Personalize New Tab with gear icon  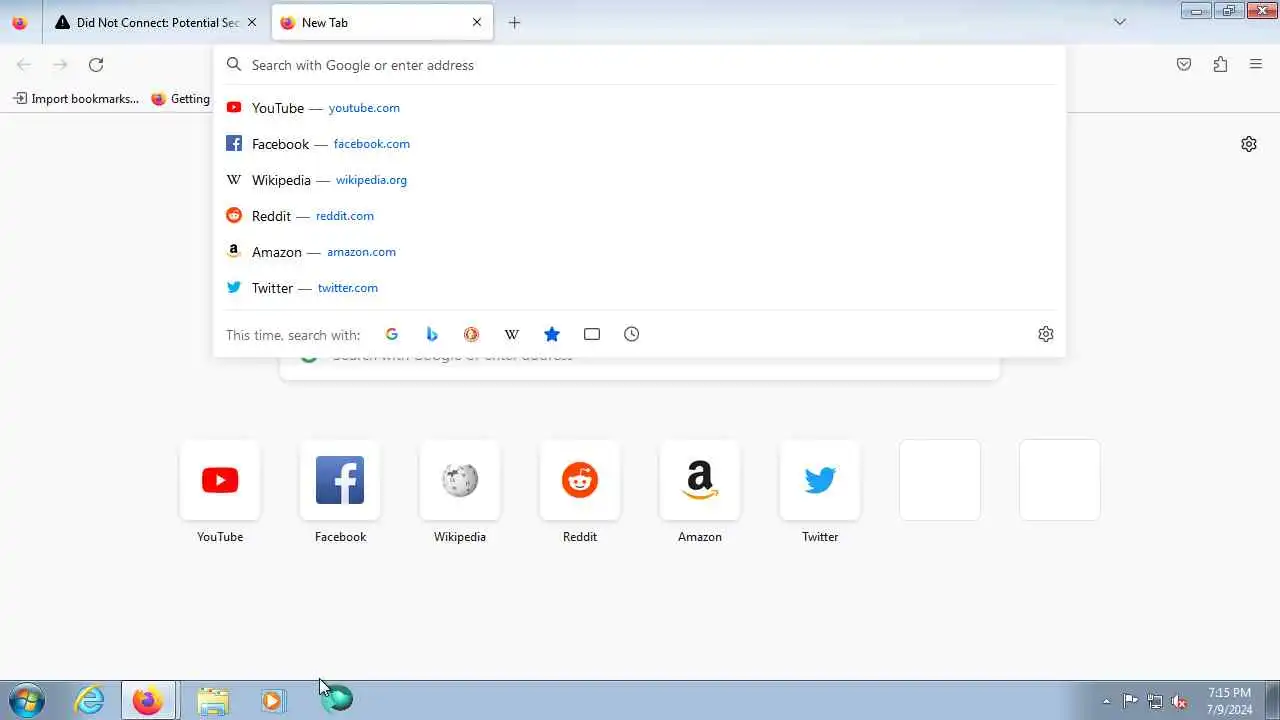pos(1249,144)
